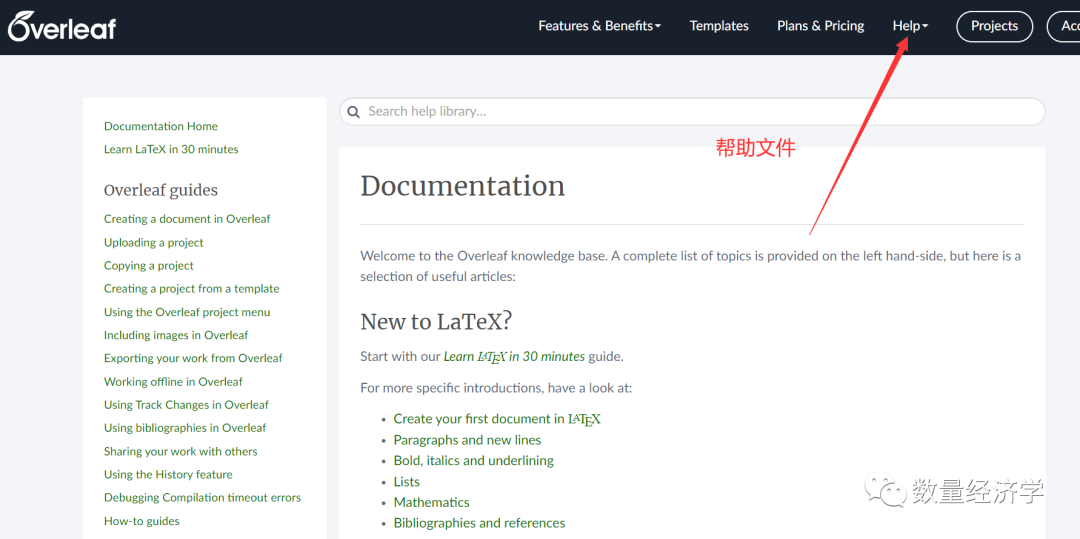Open Documentation Home link
1080x539 pixels.
coord(160,126)
